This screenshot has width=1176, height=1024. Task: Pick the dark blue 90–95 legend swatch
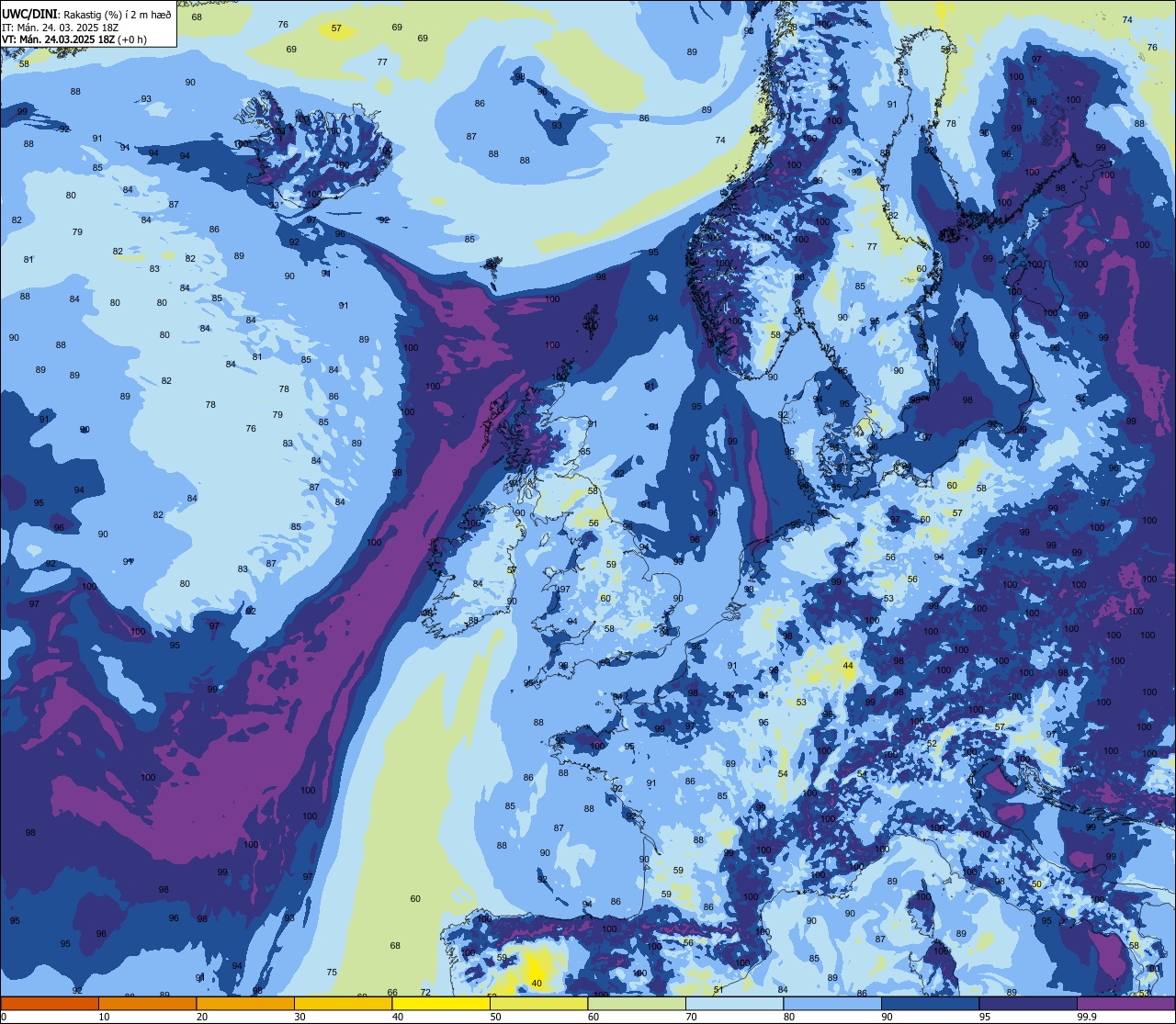[x=930, y=1003]
